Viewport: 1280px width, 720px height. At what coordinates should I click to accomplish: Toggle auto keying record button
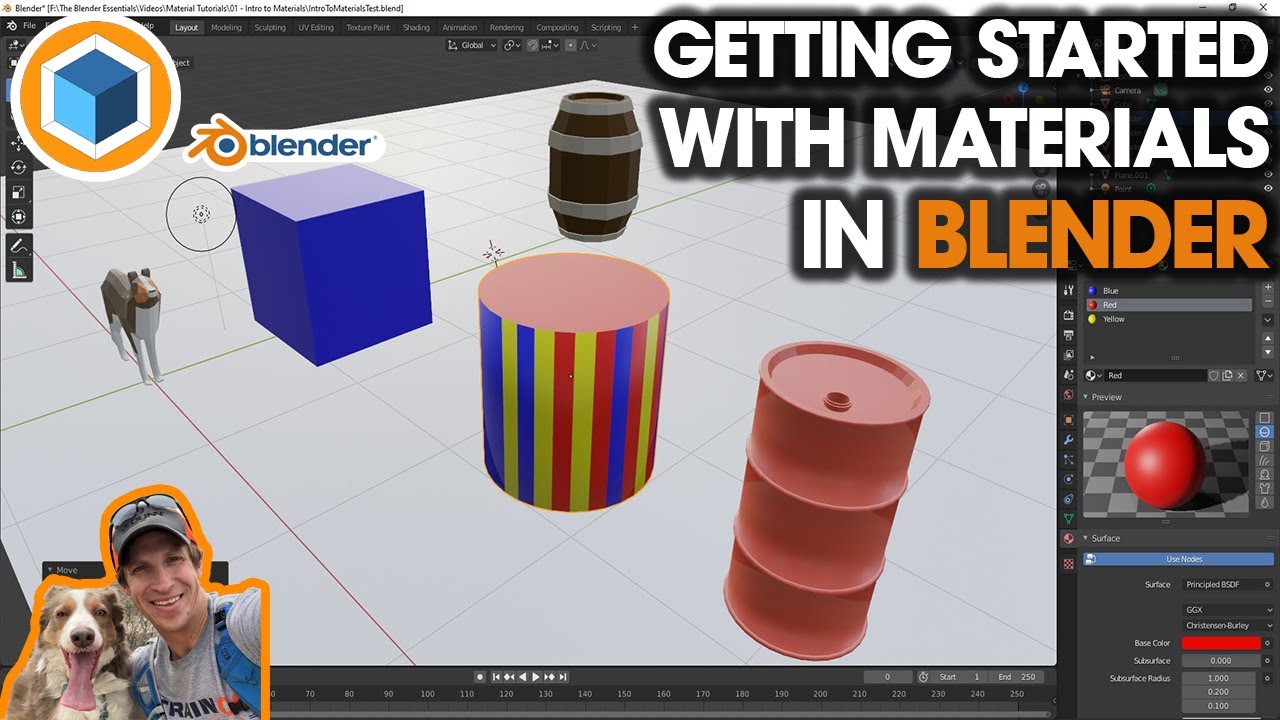480,677
